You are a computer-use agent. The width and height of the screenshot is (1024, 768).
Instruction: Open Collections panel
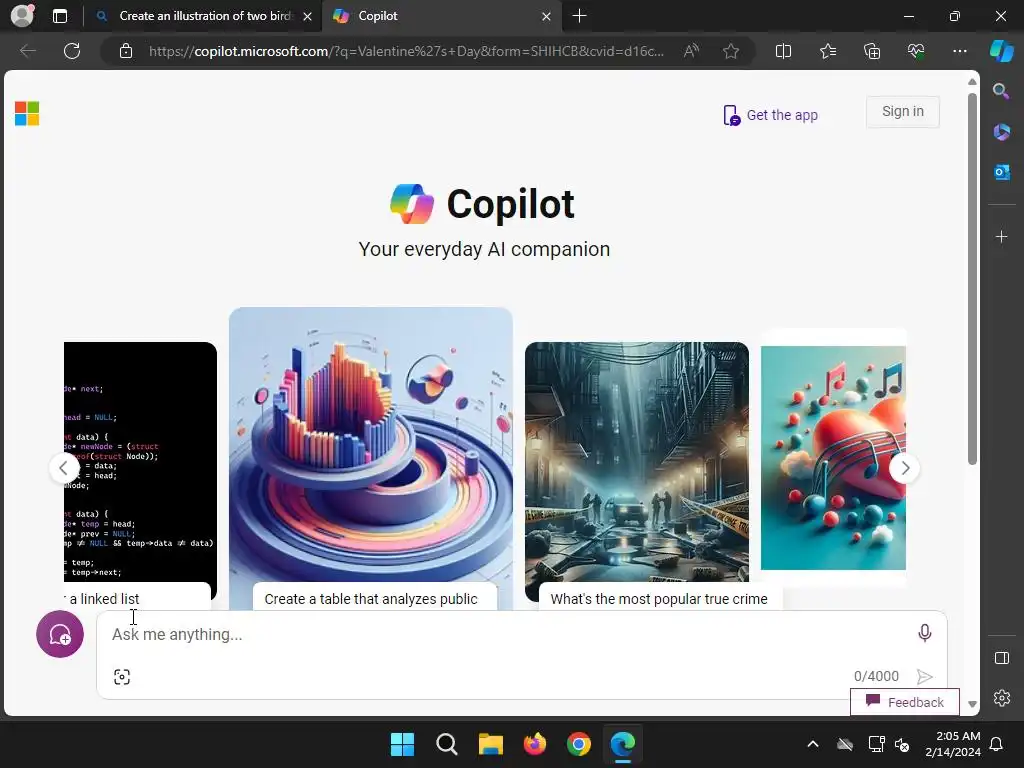(872, 51)
